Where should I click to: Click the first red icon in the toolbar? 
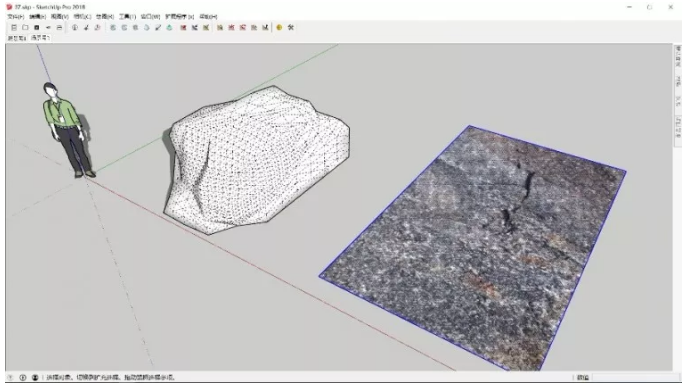(183, 27)
